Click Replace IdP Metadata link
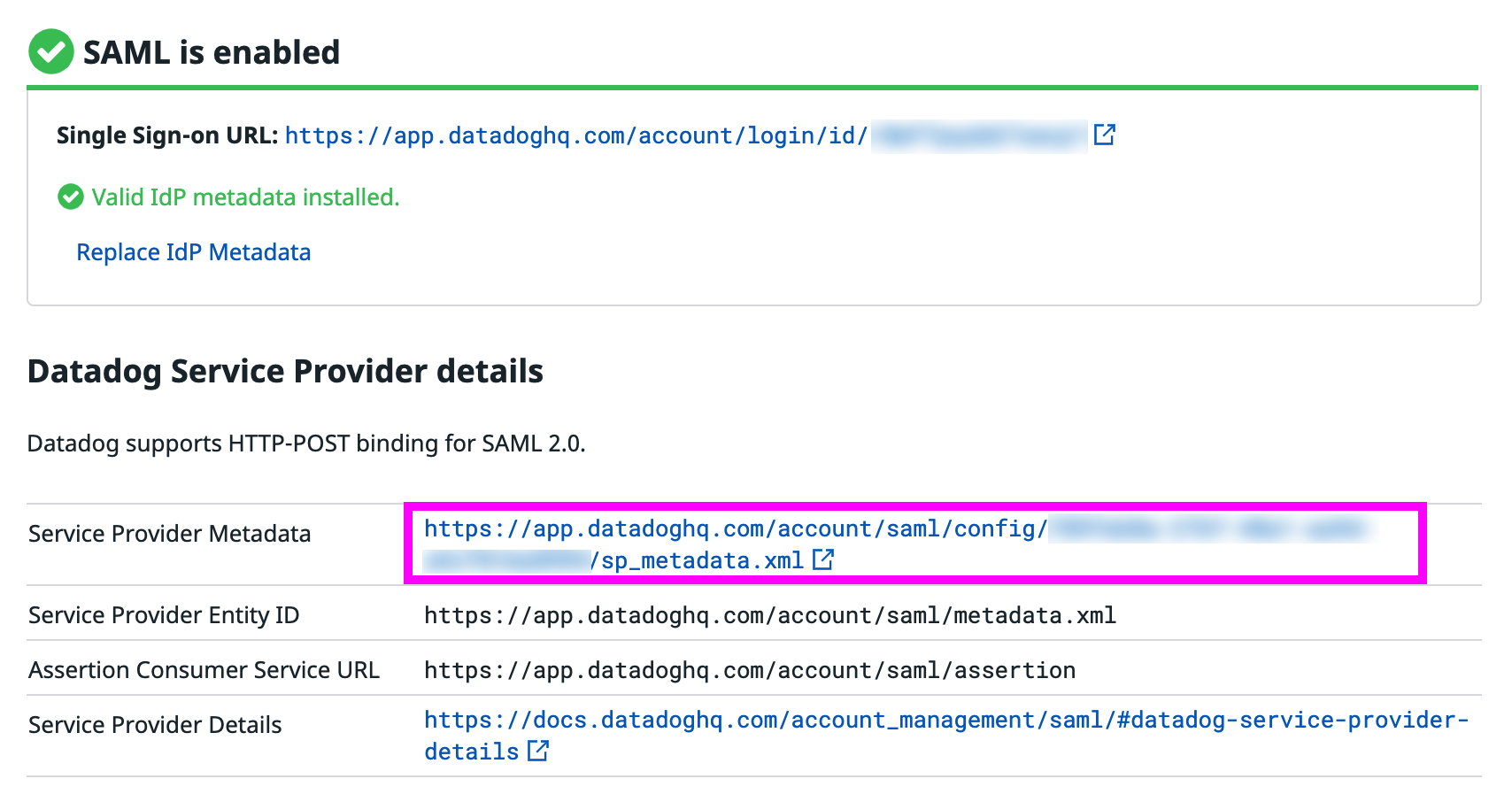This screenshot has width=1512, height=802. pos(194,252)
